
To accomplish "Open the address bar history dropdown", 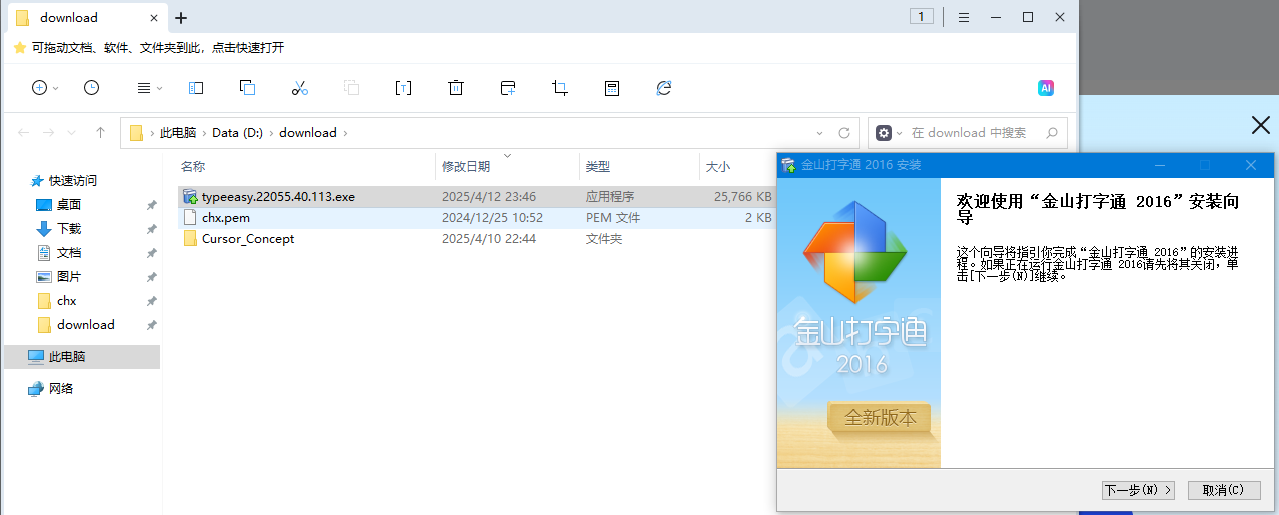I will 820,132.
